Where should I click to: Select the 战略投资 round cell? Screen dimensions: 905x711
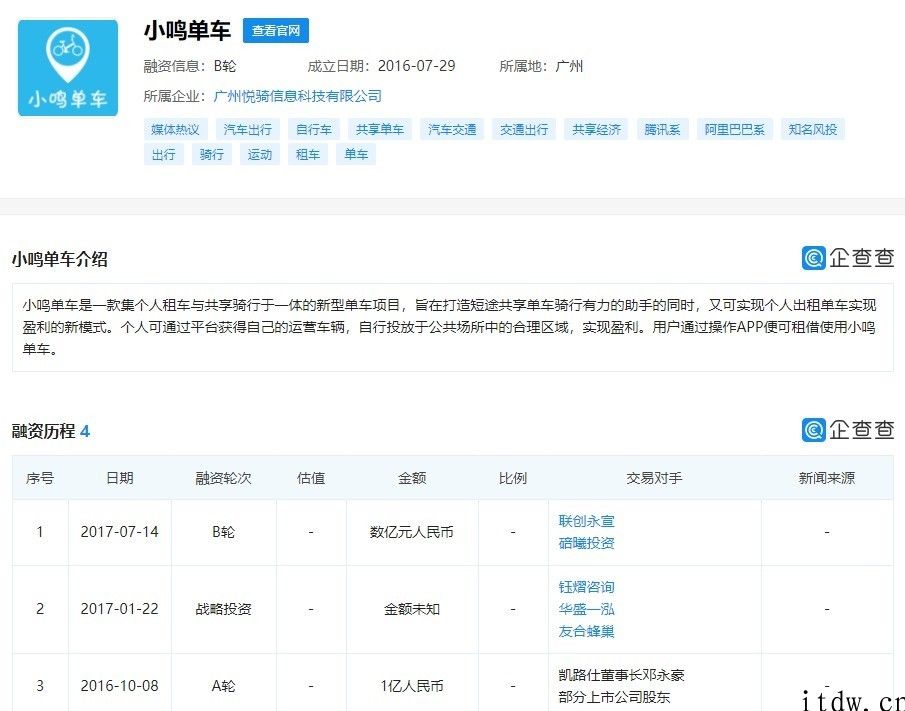click(x=223, y=609)
